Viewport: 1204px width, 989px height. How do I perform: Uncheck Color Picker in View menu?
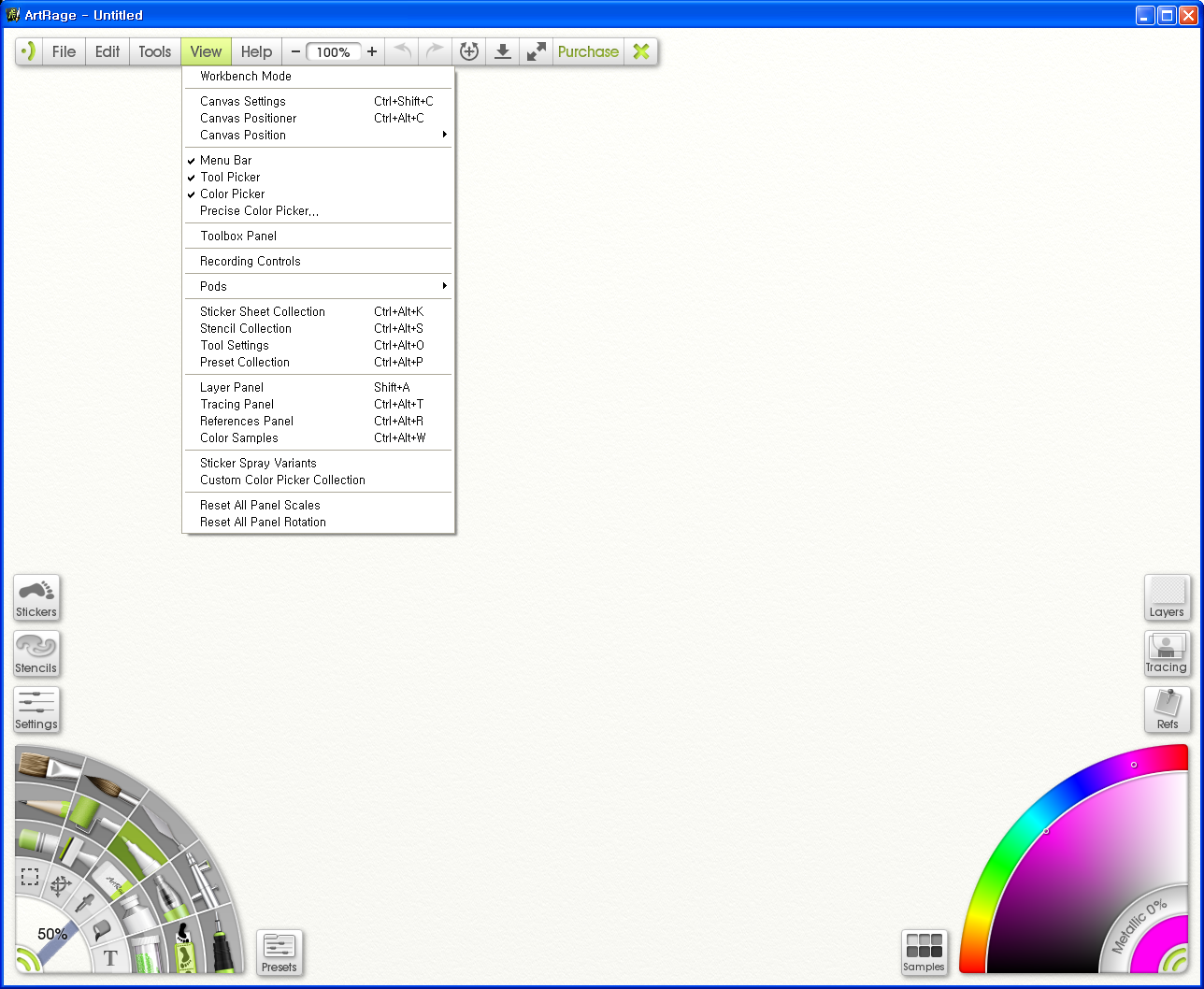click(318, 193)
